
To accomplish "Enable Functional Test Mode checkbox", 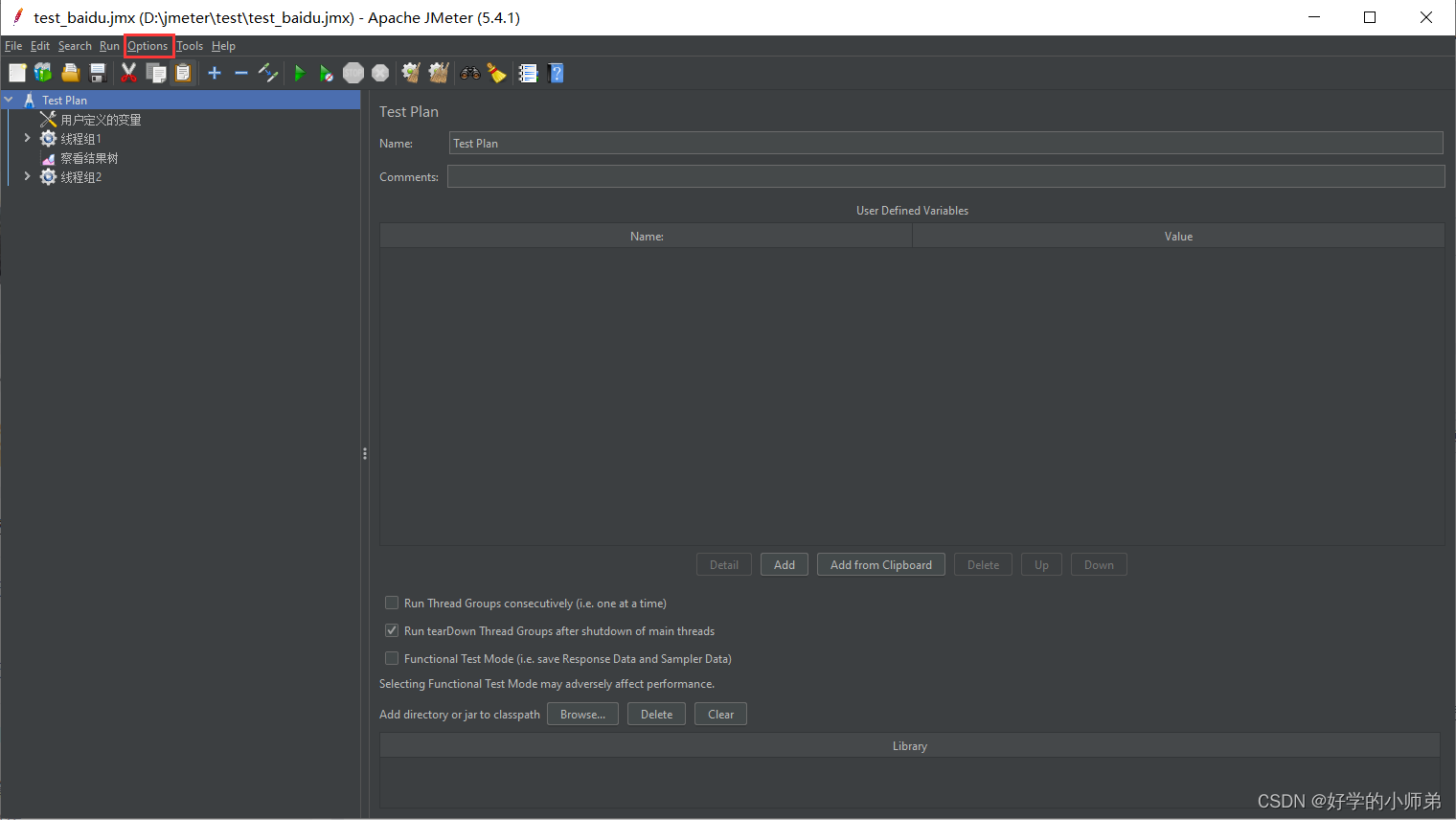I will click(x=392, y=658).
